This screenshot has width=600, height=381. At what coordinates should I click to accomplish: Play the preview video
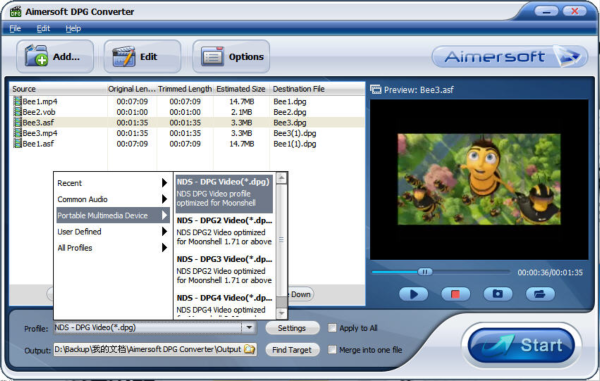point(413,294)
